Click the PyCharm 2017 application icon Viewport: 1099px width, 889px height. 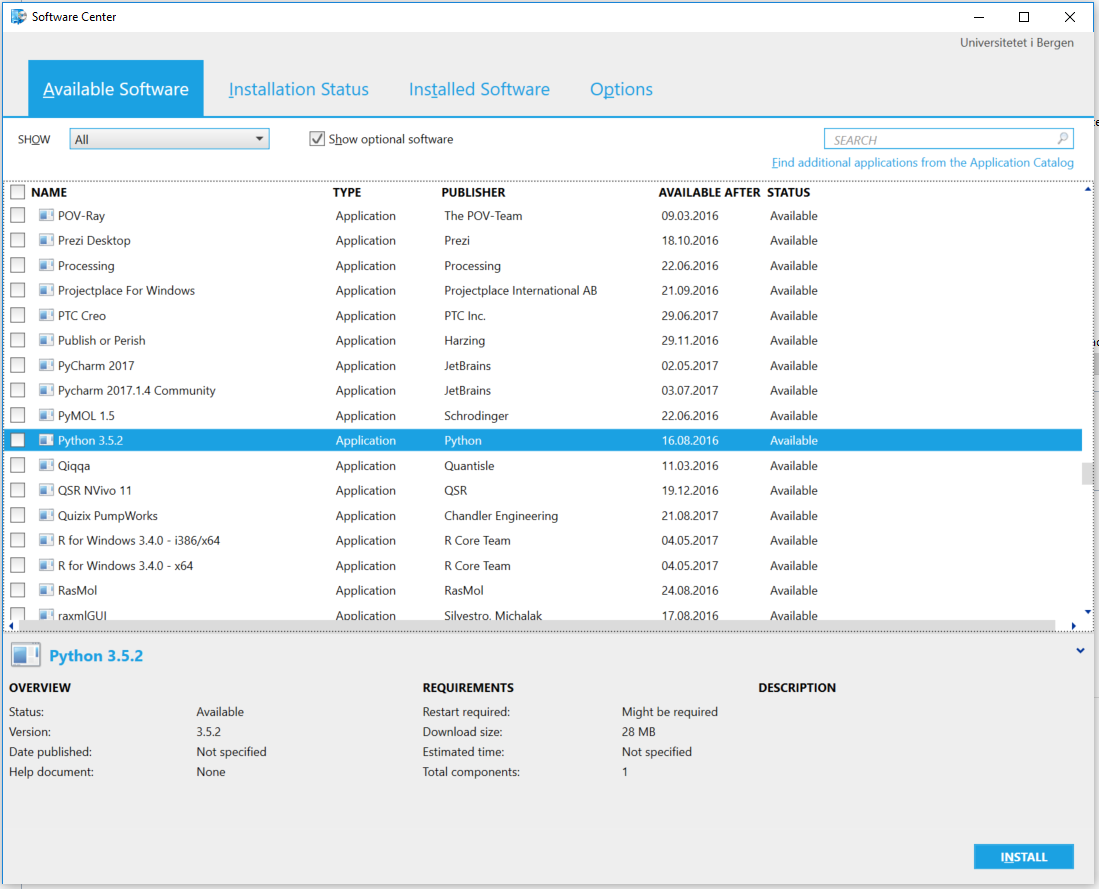(46, 366)
